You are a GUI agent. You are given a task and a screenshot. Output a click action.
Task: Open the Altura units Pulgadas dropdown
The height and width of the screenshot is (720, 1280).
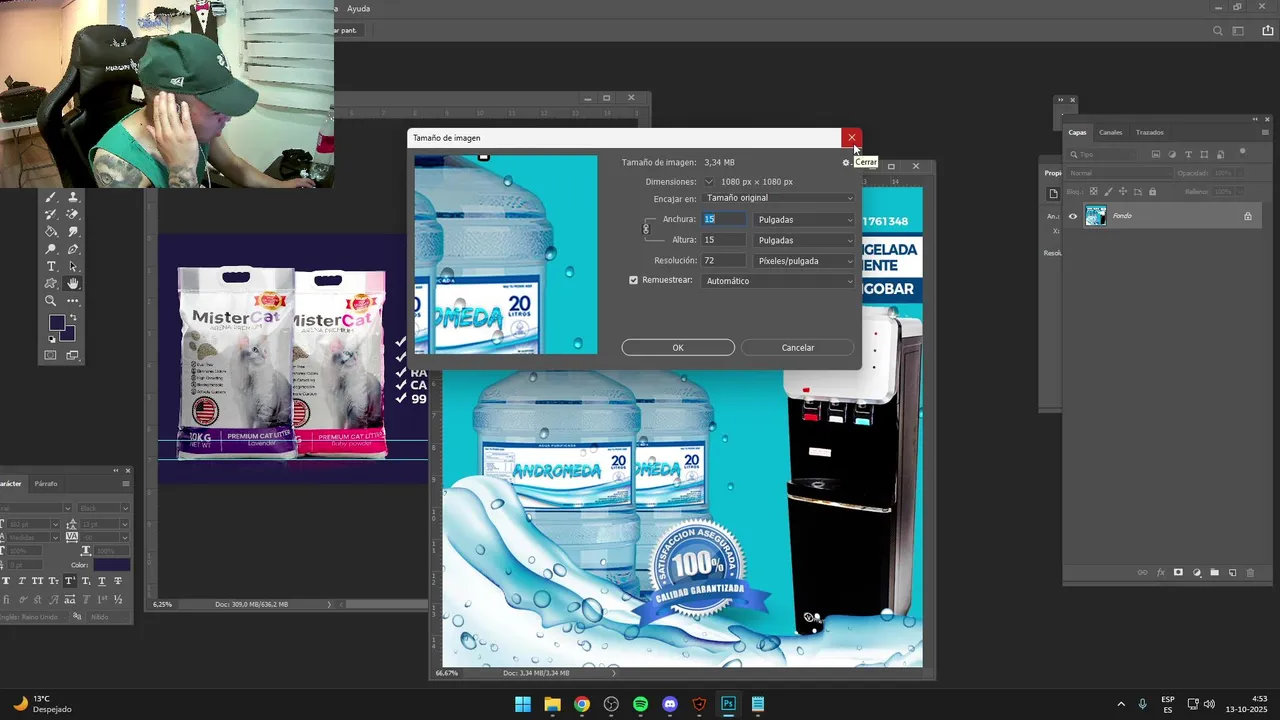coord(805,240)
